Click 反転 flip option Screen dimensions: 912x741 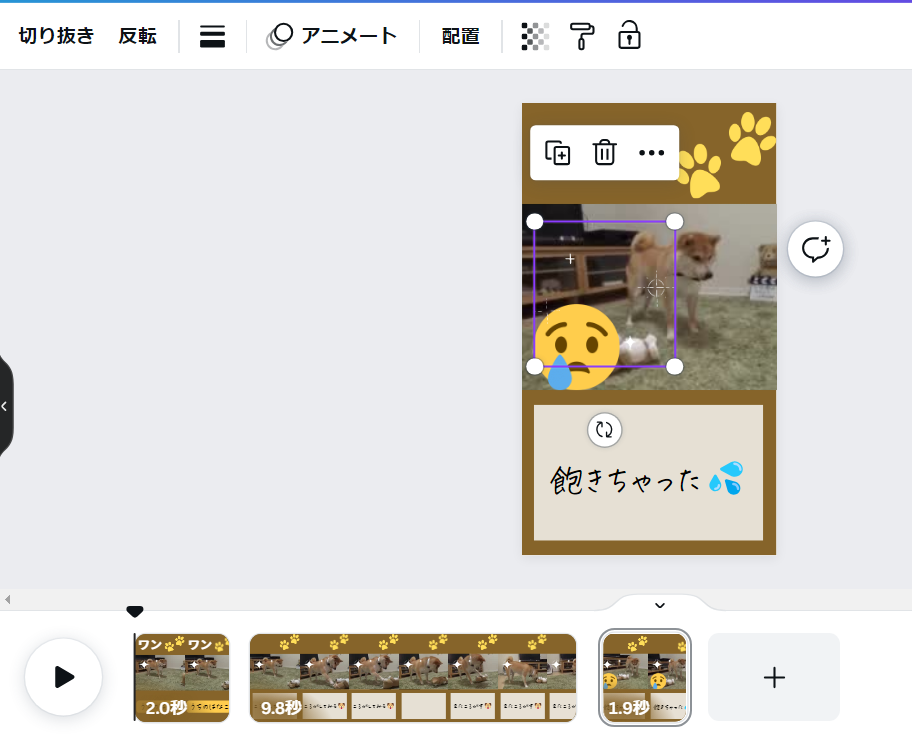click(137, 37)
